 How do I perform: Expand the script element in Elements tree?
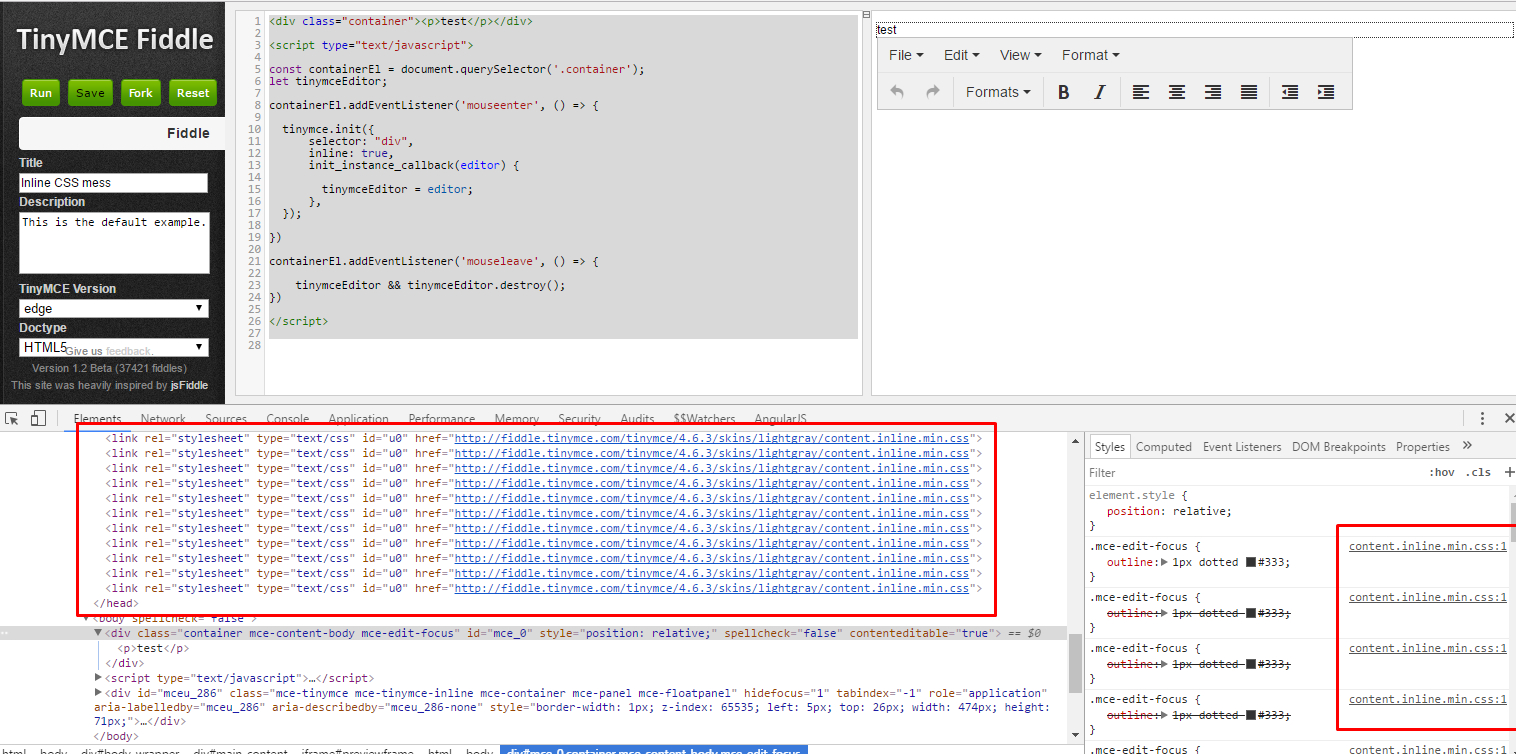(x=98, y=678)
